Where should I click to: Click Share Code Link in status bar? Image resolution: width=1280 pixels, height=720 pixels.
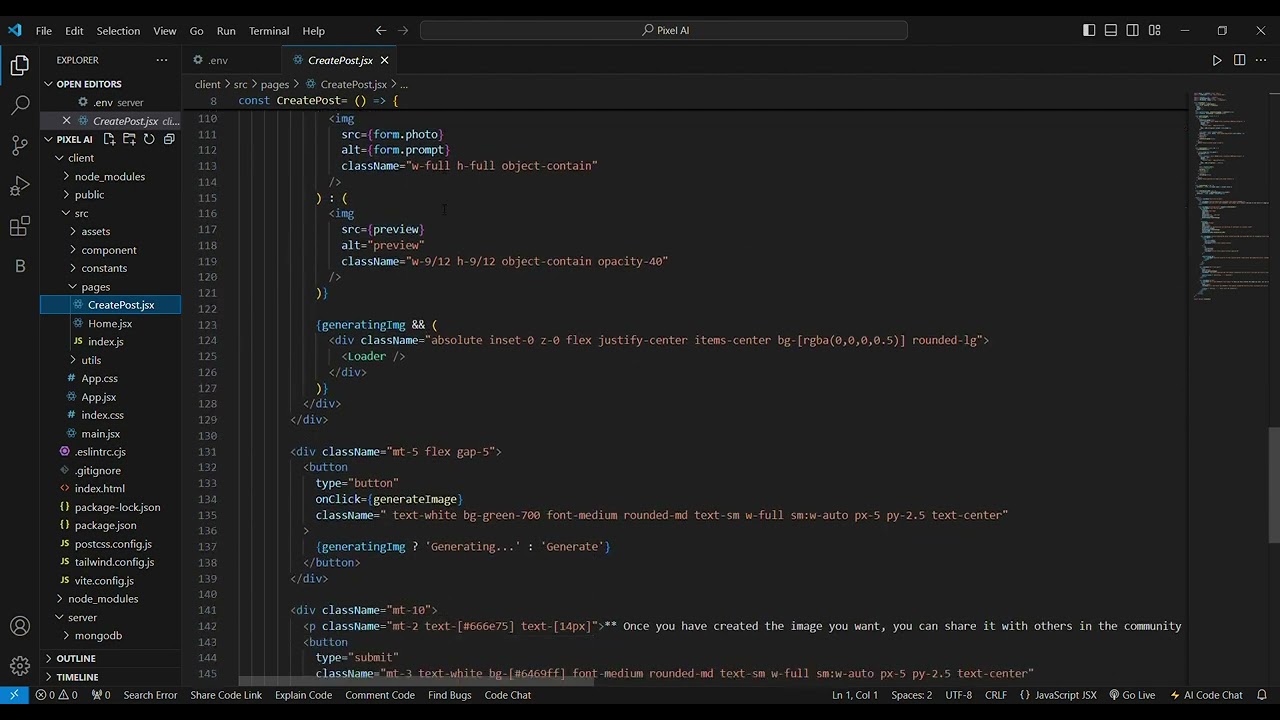[226, 695]
